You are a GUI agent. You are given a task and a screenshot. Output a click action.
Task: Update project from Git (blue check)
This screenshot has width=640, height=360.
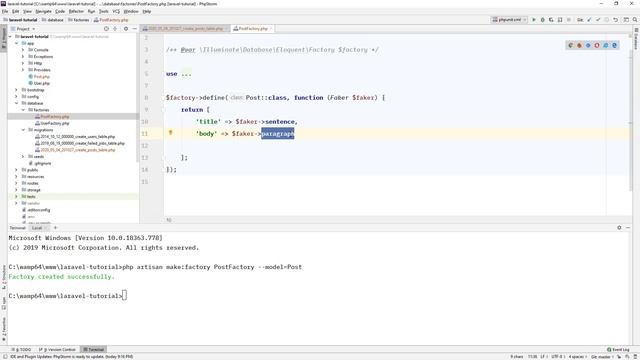589,20
